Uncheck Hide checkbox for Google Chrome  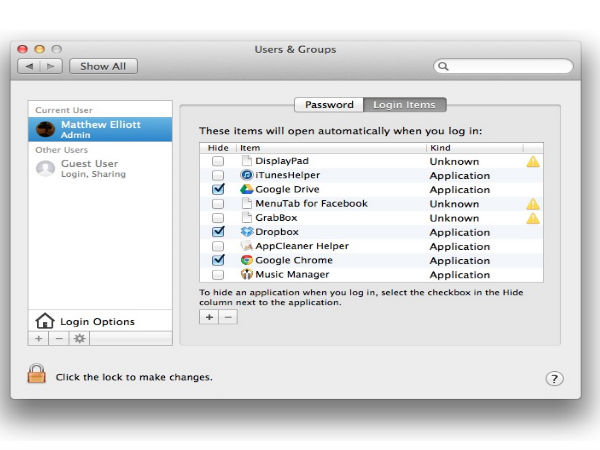218,260
